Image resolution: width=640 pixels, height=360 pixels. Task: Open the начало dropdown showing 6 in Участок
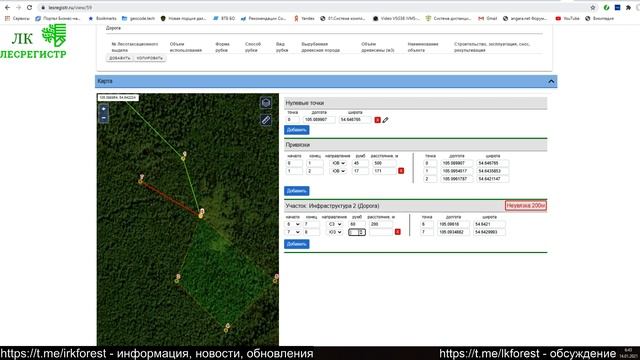click(x=293, y=224)
